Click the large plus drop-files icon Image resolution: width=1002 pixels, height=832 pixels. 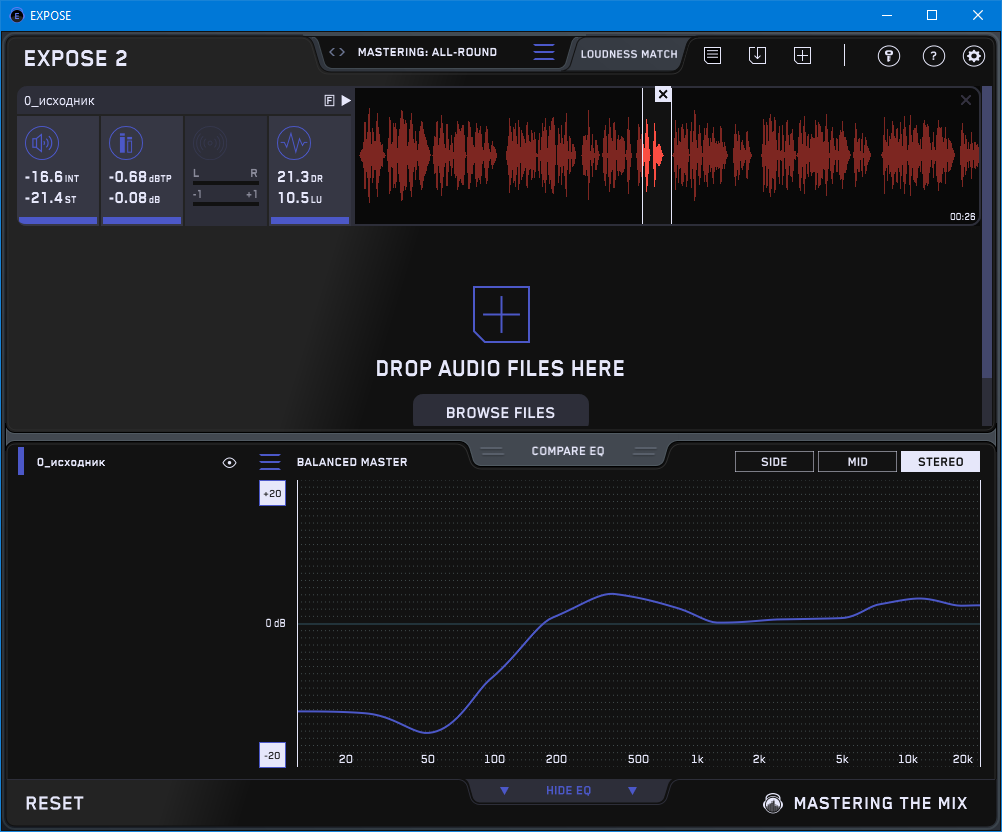pos(501,314)
